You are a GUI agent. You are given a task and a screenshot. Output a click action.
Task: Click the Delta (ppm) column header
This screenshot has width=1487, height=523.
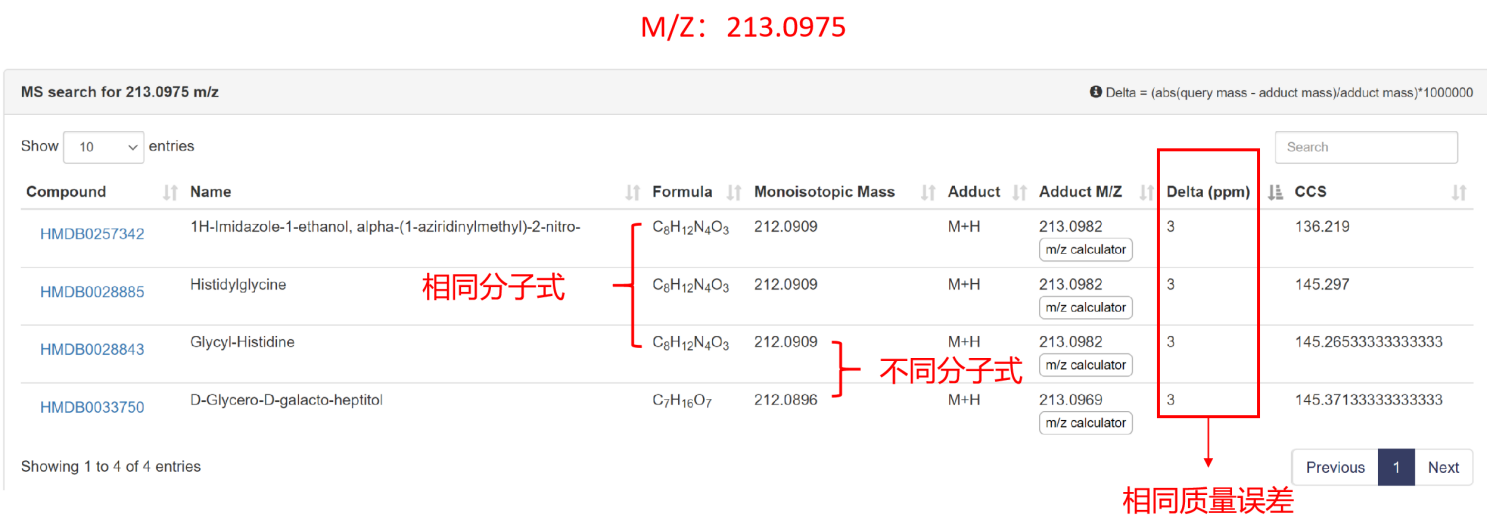(x=1208, y=192)
